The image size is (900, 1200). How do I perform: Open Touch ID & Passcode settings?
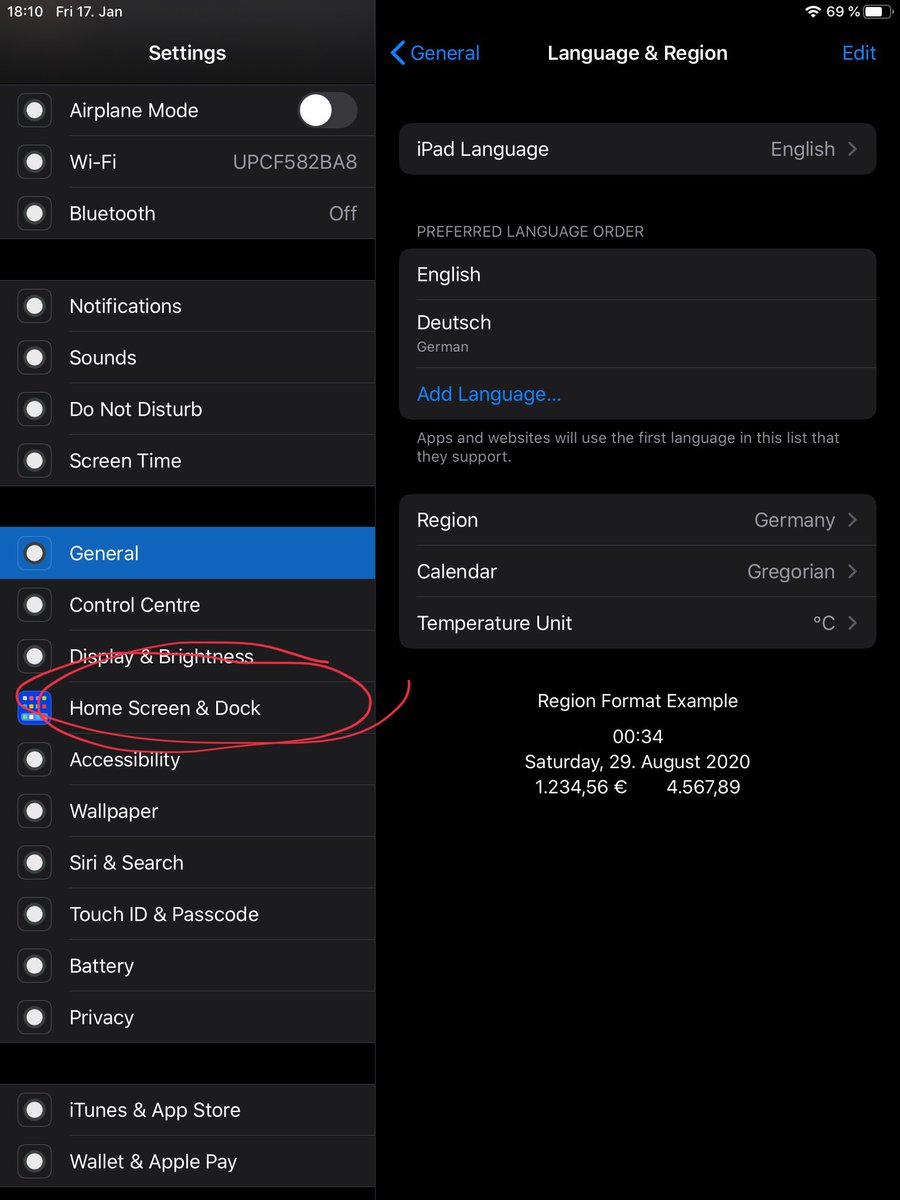(187, 914)
